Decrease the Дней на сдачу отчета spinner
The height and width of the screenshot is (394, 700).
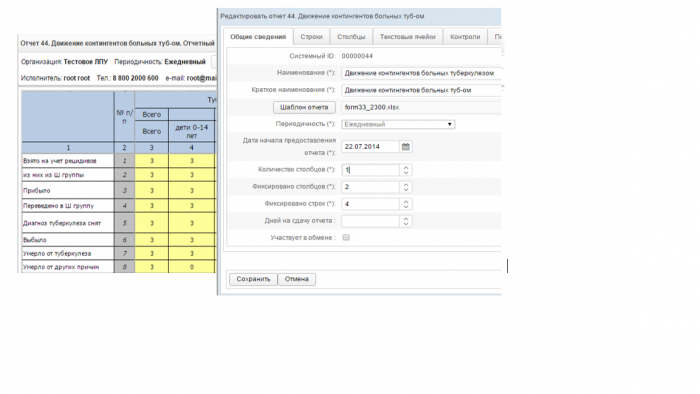point(406,224)
